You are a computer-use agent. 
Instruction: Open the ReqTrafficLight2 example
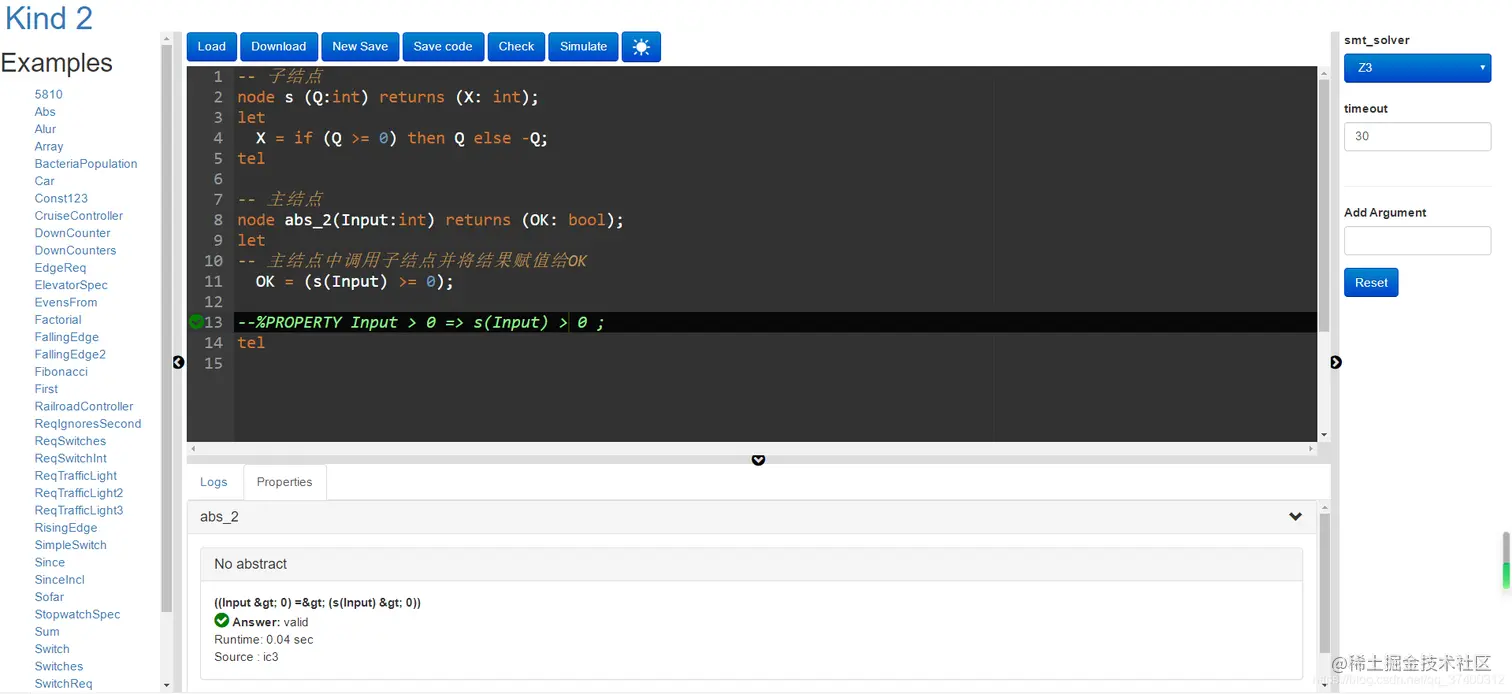tap(79, 493)
